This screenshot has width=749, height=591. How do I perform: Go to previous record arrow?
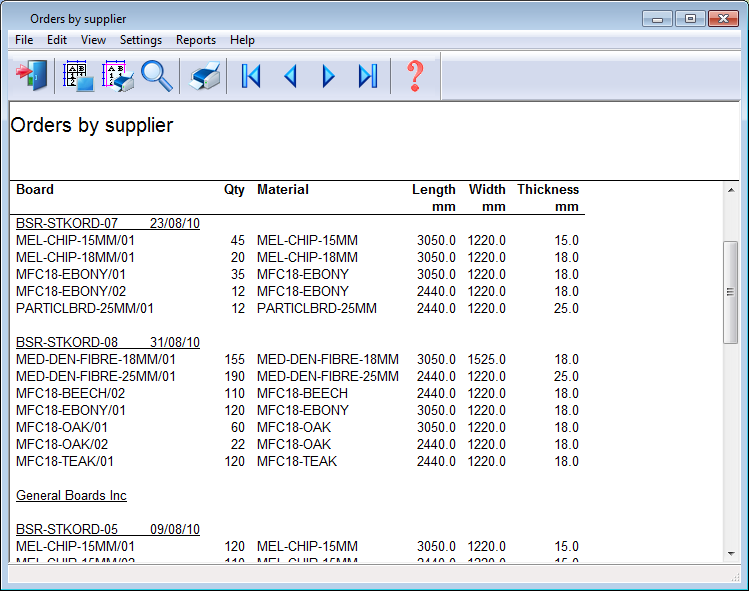(290, 76)
